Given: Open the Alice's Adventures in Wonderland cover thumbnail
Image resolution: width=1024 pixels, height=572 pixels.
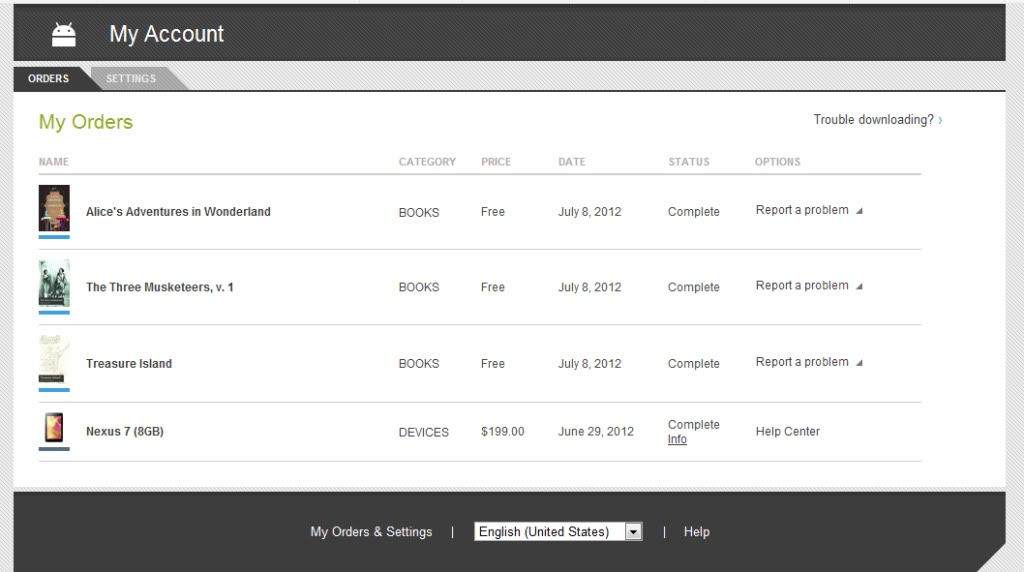Looking at the screenshot, I should (54, 208).
